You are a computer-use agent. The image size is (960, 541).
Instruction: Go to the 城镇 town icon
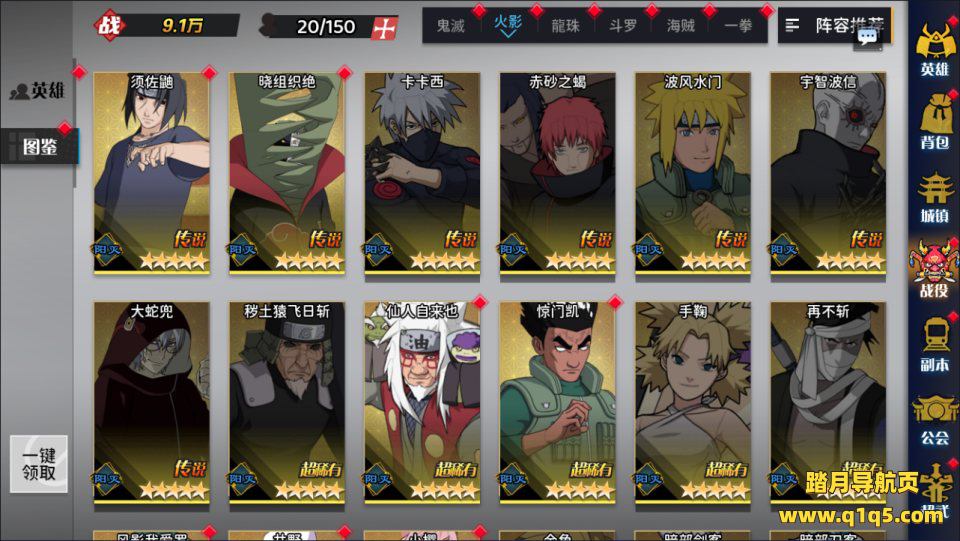pyautogui.click(x=934, y=198)
